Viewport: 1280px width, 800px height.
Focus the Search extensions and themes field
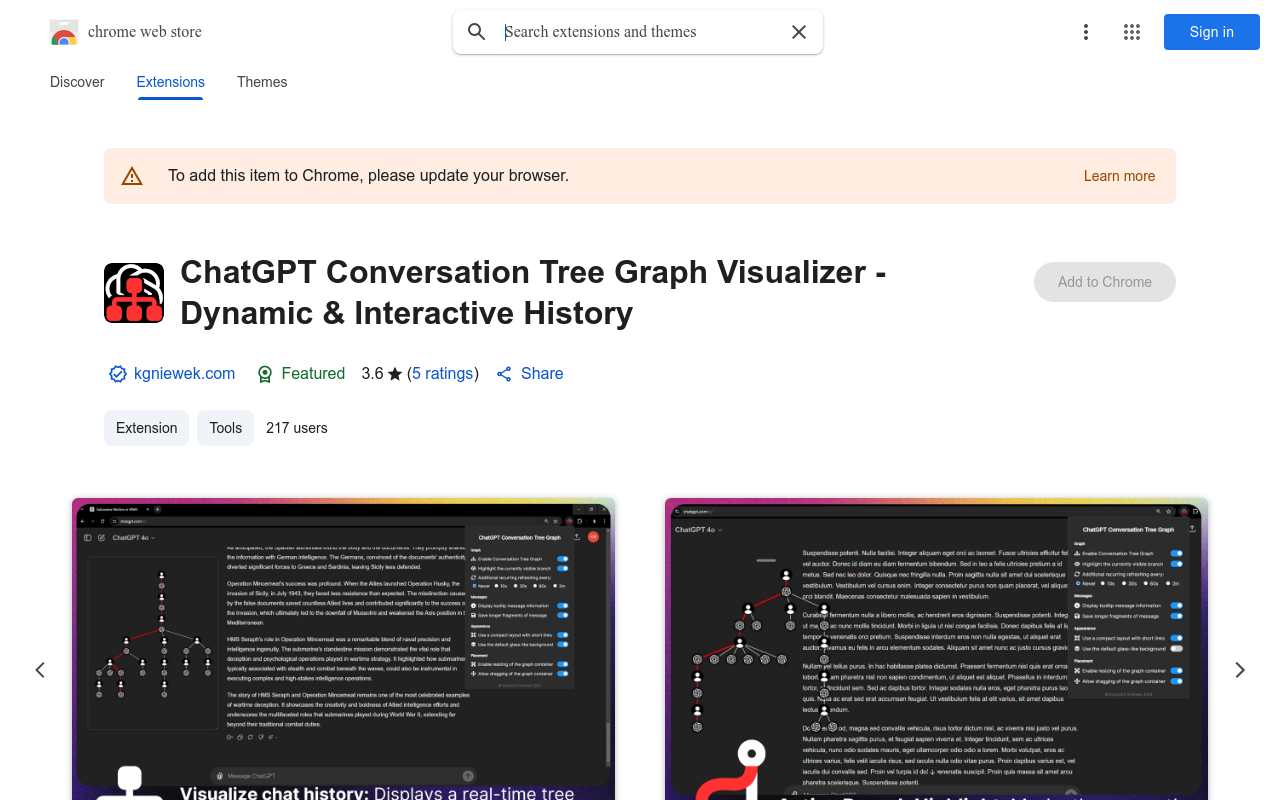point(640,32)
